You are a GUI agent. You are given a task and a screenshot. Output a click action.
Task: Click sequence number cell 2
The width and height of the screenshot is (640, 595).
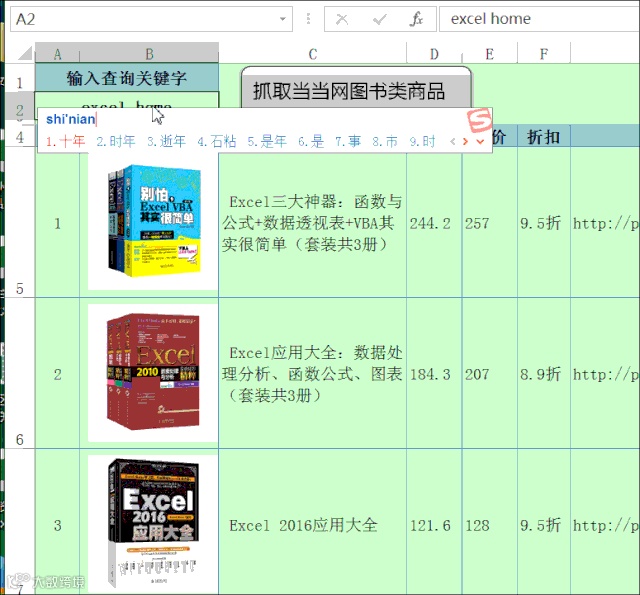58,374
